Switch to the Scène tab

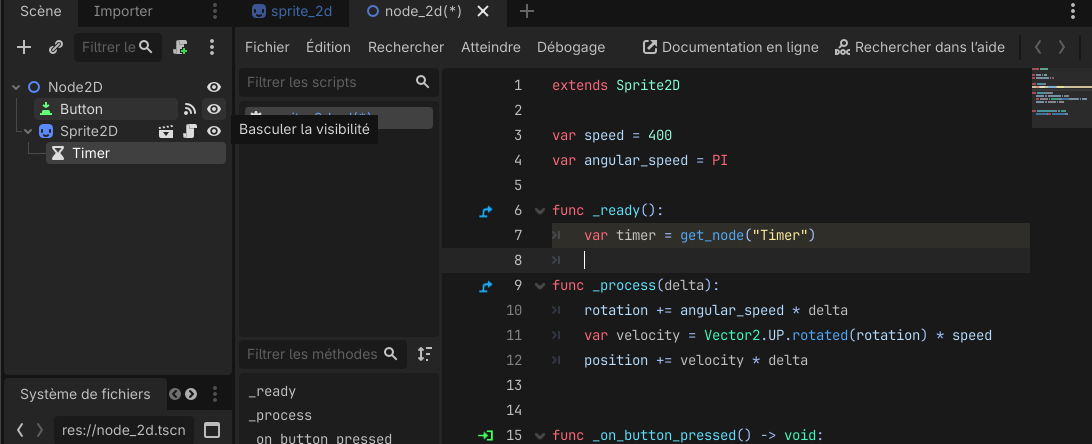coord(40,11)
